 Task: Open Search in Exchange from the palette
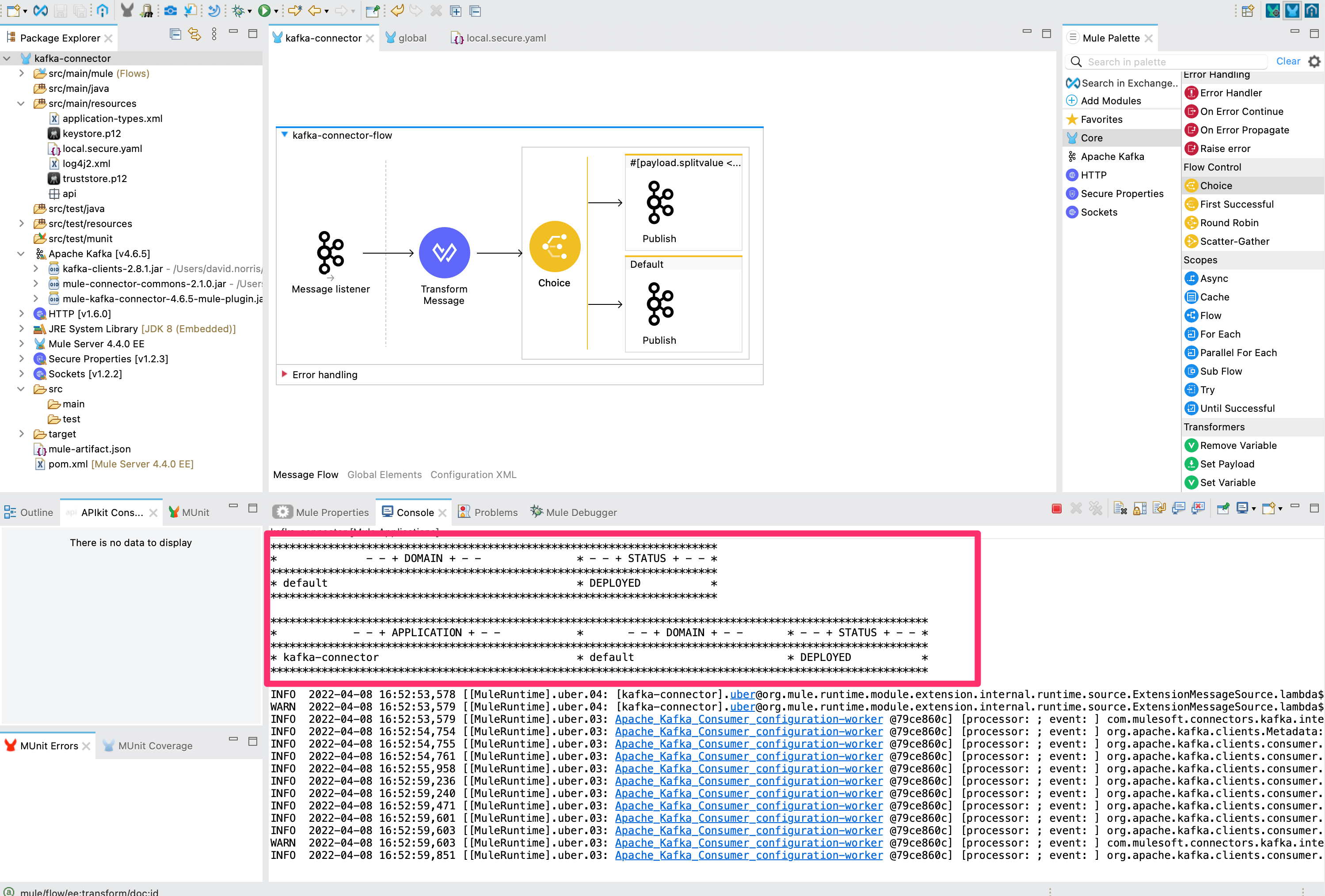[1122, 83]
